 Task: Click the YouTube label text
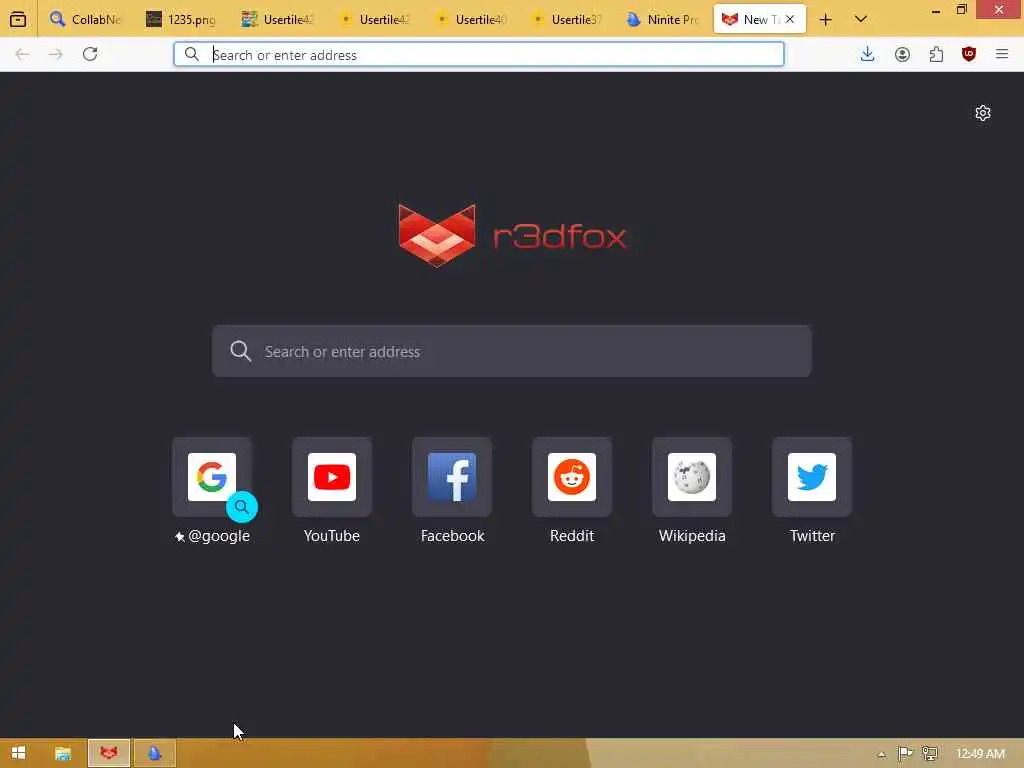[332, 536]
